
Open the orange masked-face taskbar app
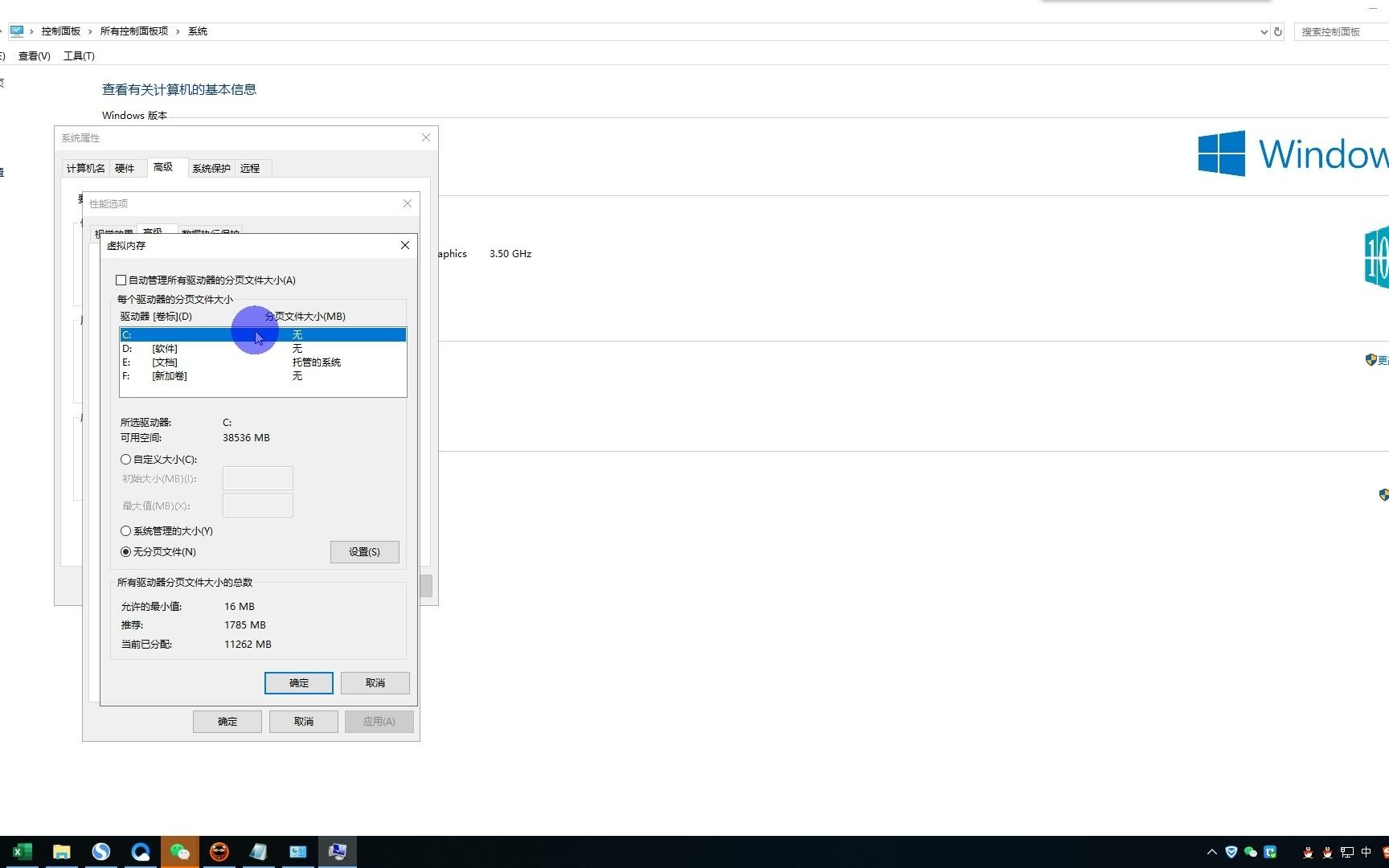point(219,852)
